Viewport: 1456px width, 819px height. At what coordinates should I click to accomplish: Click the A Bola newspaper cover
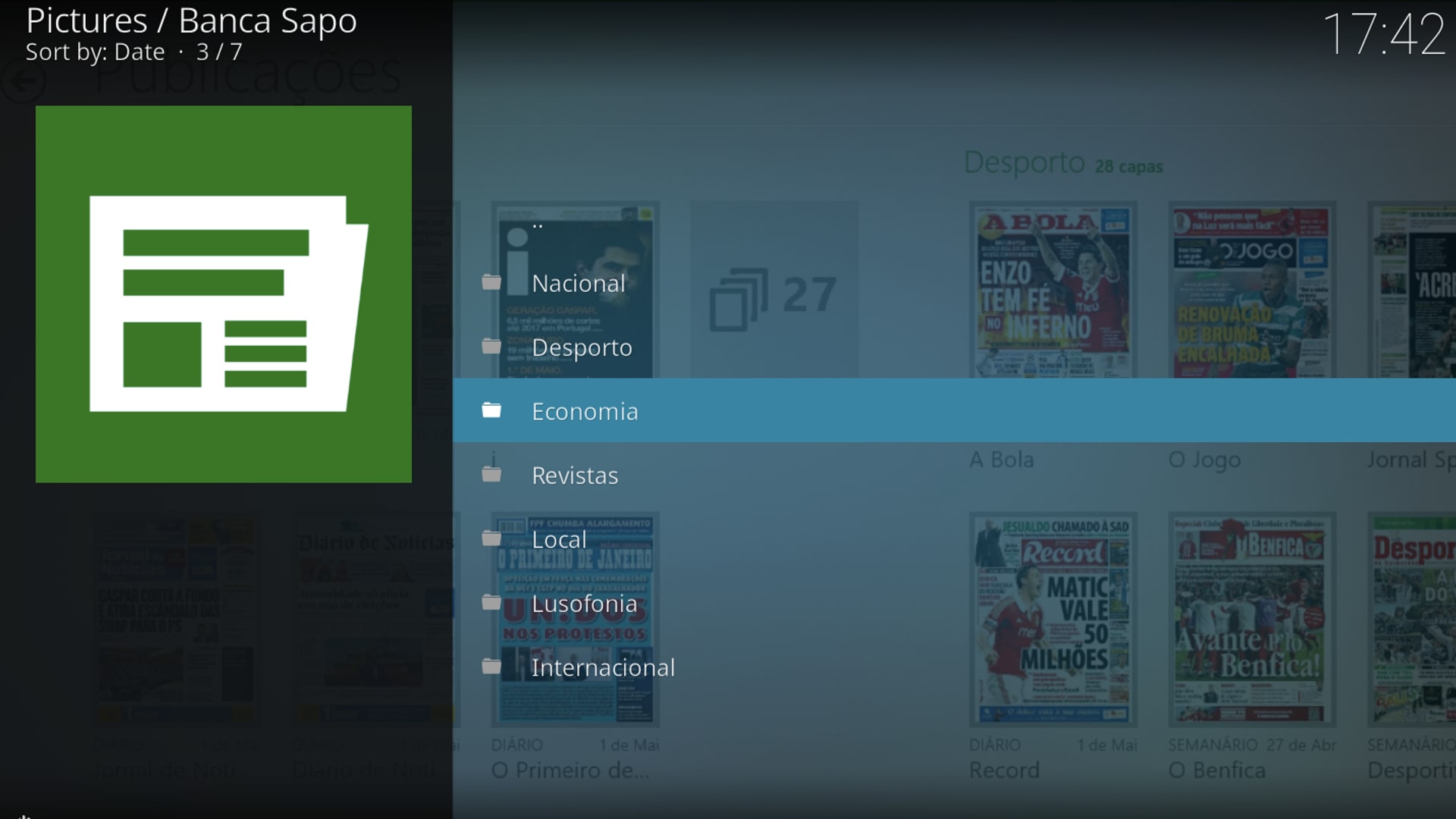click(x=1053, y=292)
